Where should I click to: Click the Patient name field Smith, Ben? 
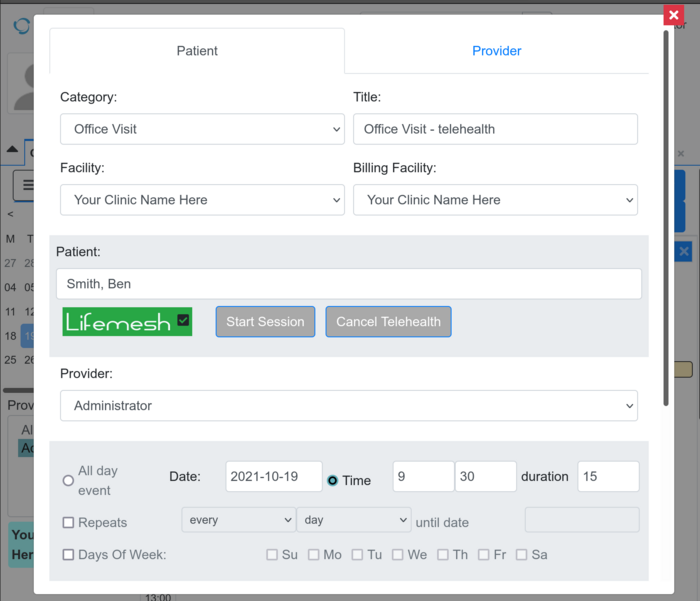(x=349, y=284)
